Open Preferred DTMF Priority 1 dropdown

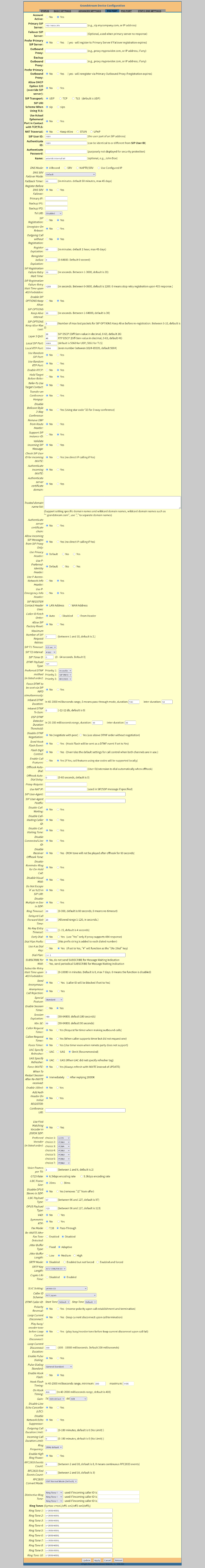click(65, 670)
